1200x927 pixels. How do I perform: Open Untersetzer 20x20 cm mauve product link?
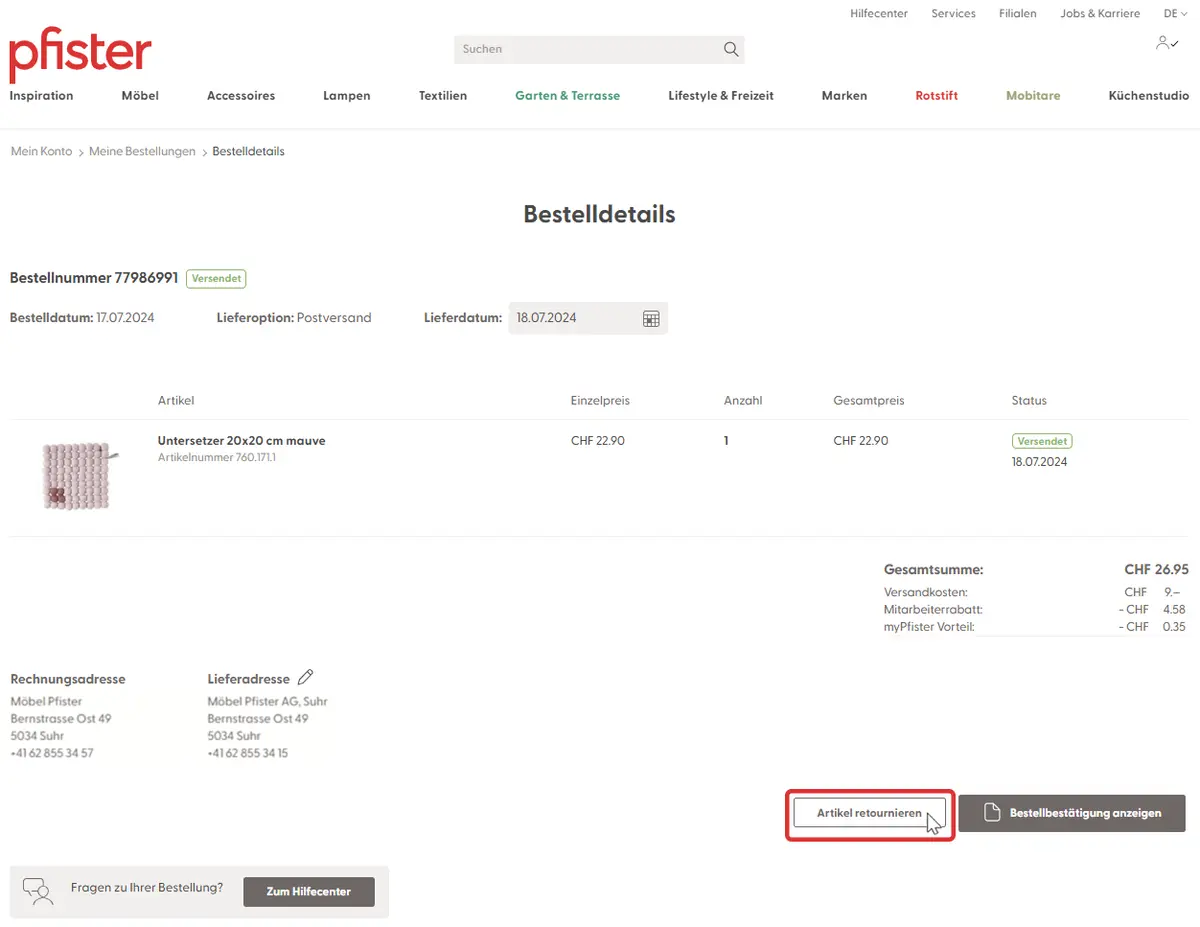(241, 440)
